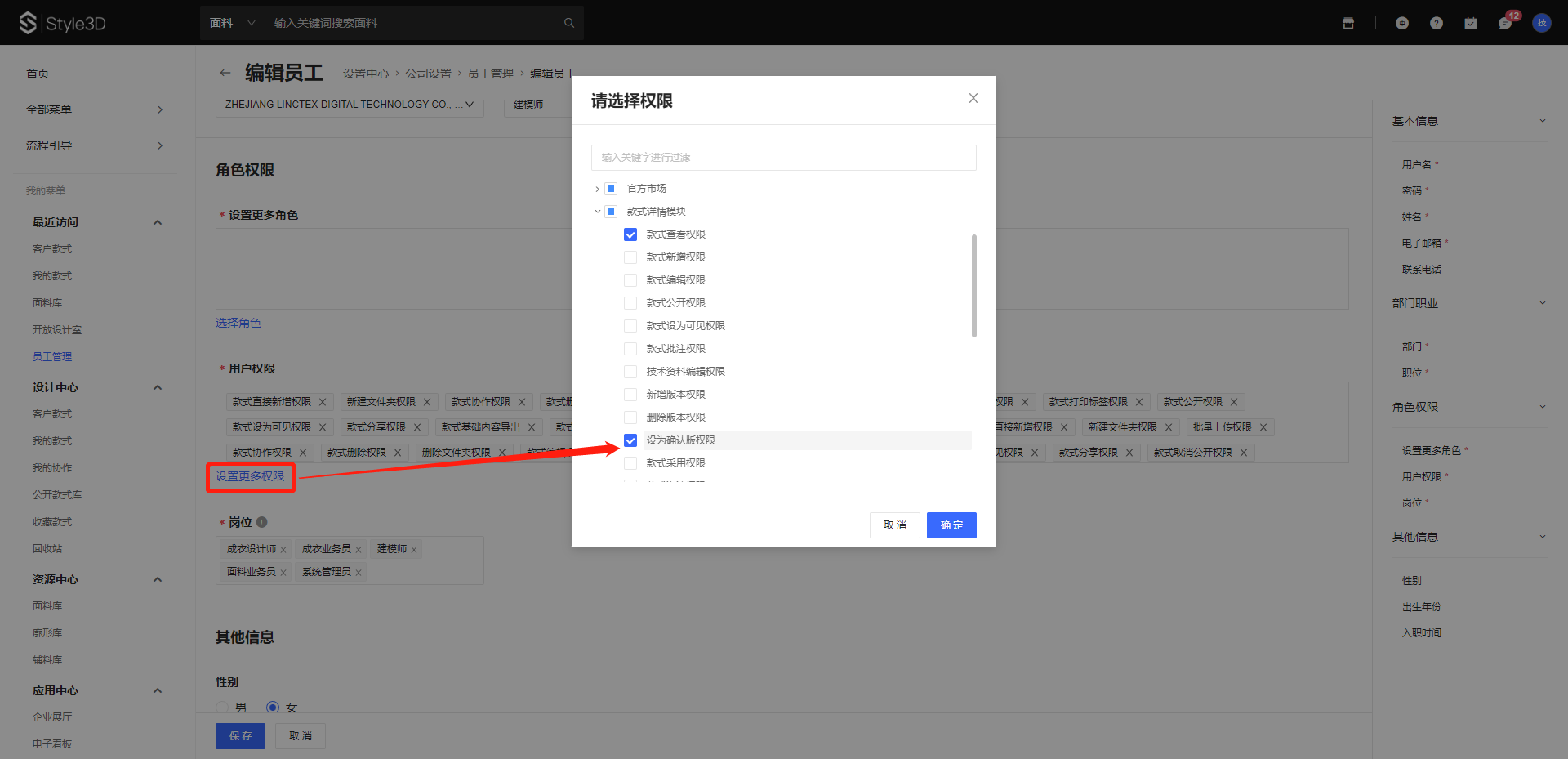
Task: Collapse the 款式详情模块 tree node
Action: (597, 212)
